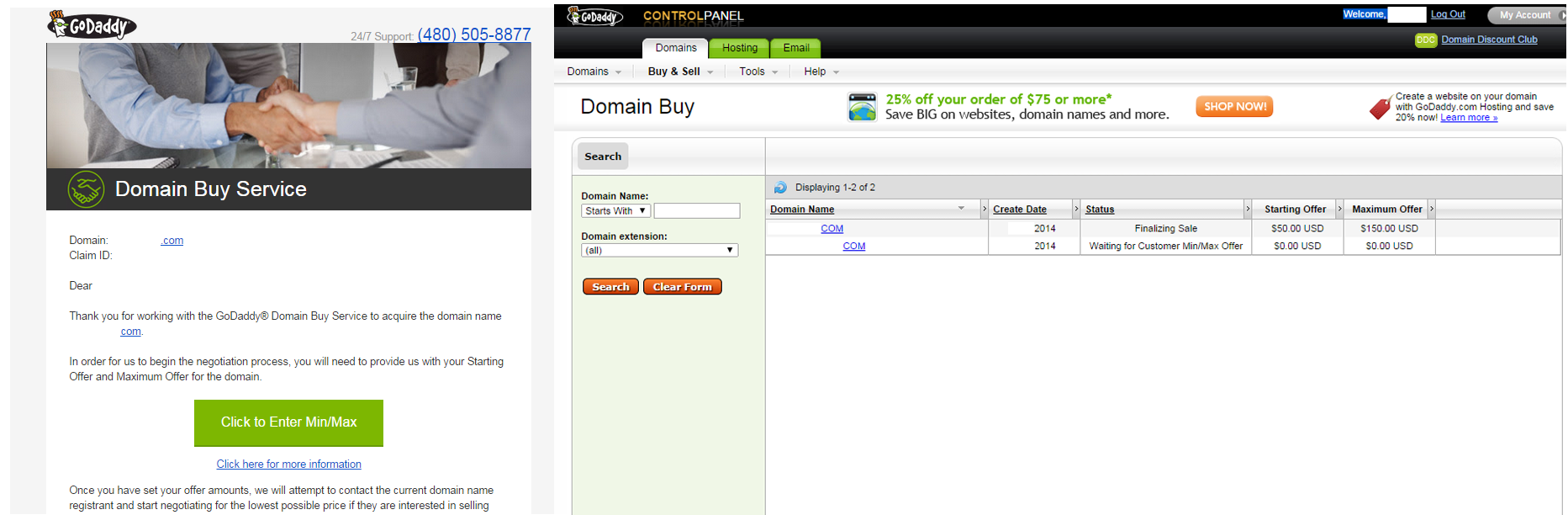Click the Welcome, text in header
The height and width of the screenshot is (515, 1568).
coord(1364,14)
